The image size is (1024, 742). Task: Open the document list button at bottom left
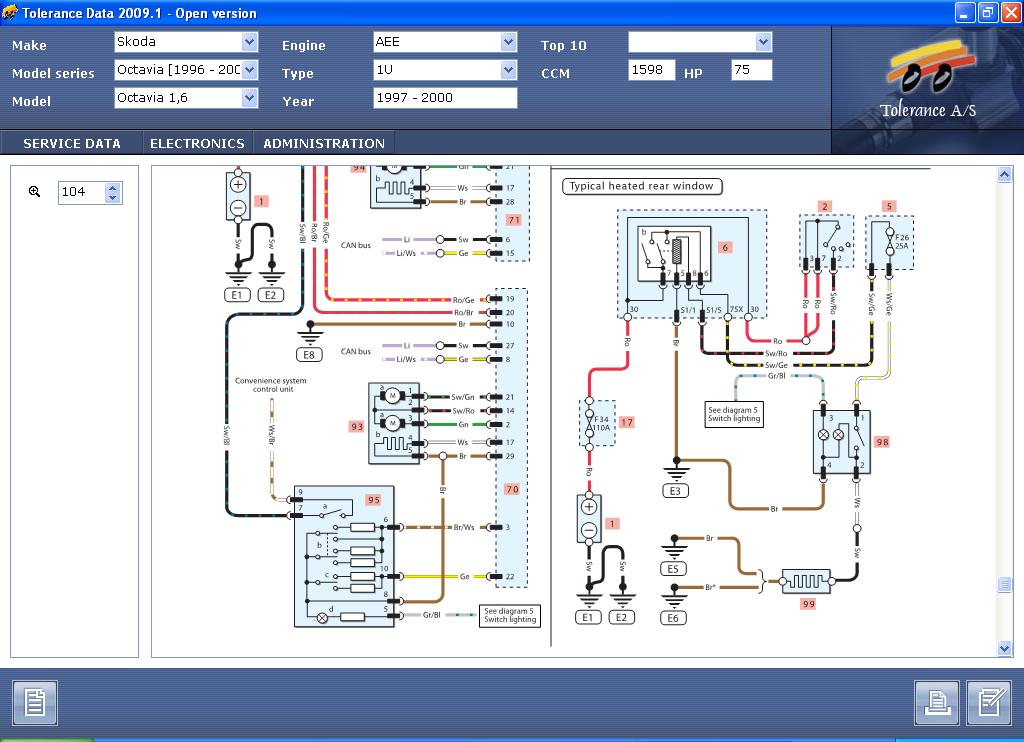pyautogui.click(x=35, y=703)
